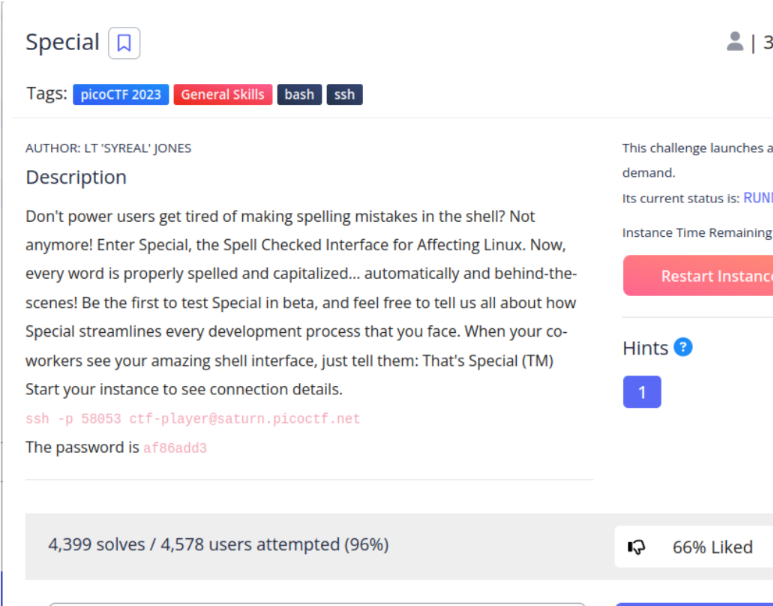Click the author LT 'SYREAL' JONES line
The width and height of the screenshot is (773, 606).
[108, 148]
